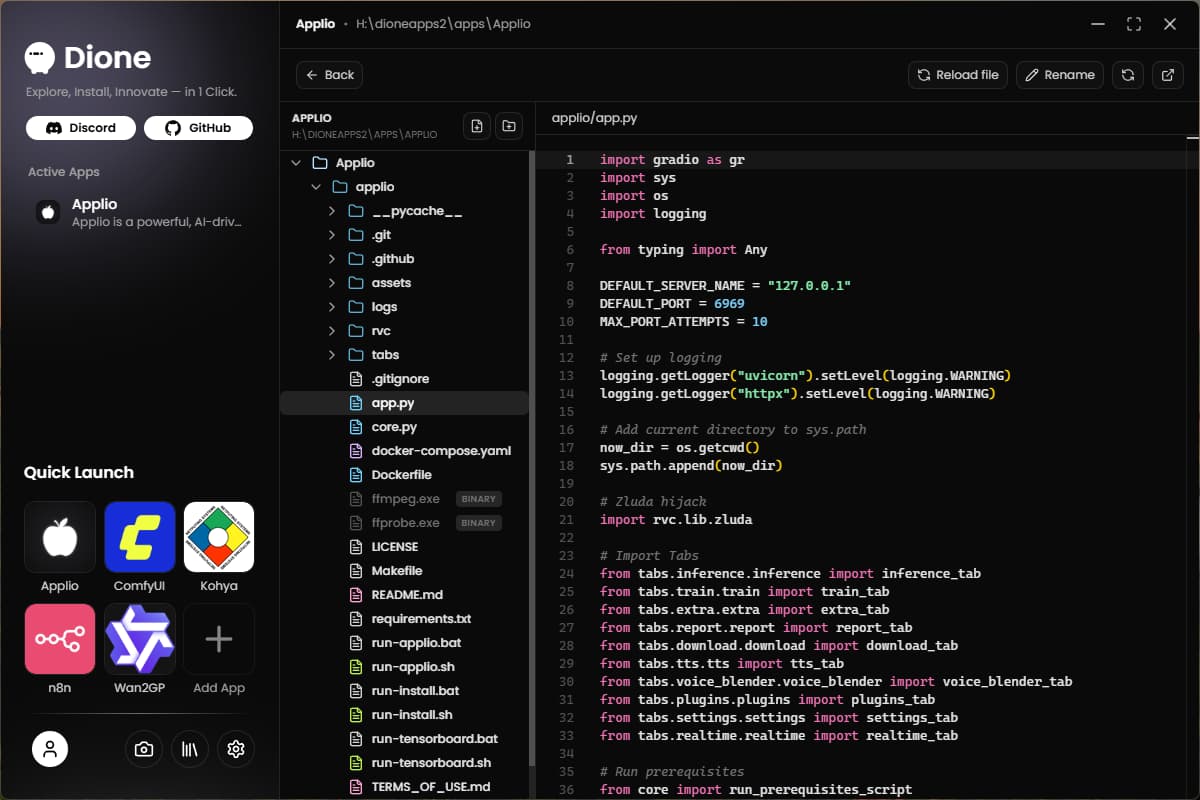Click line number 1 in gutter
The height and width of the screenshot is (800, 1200).
click(x=570, y=160)
